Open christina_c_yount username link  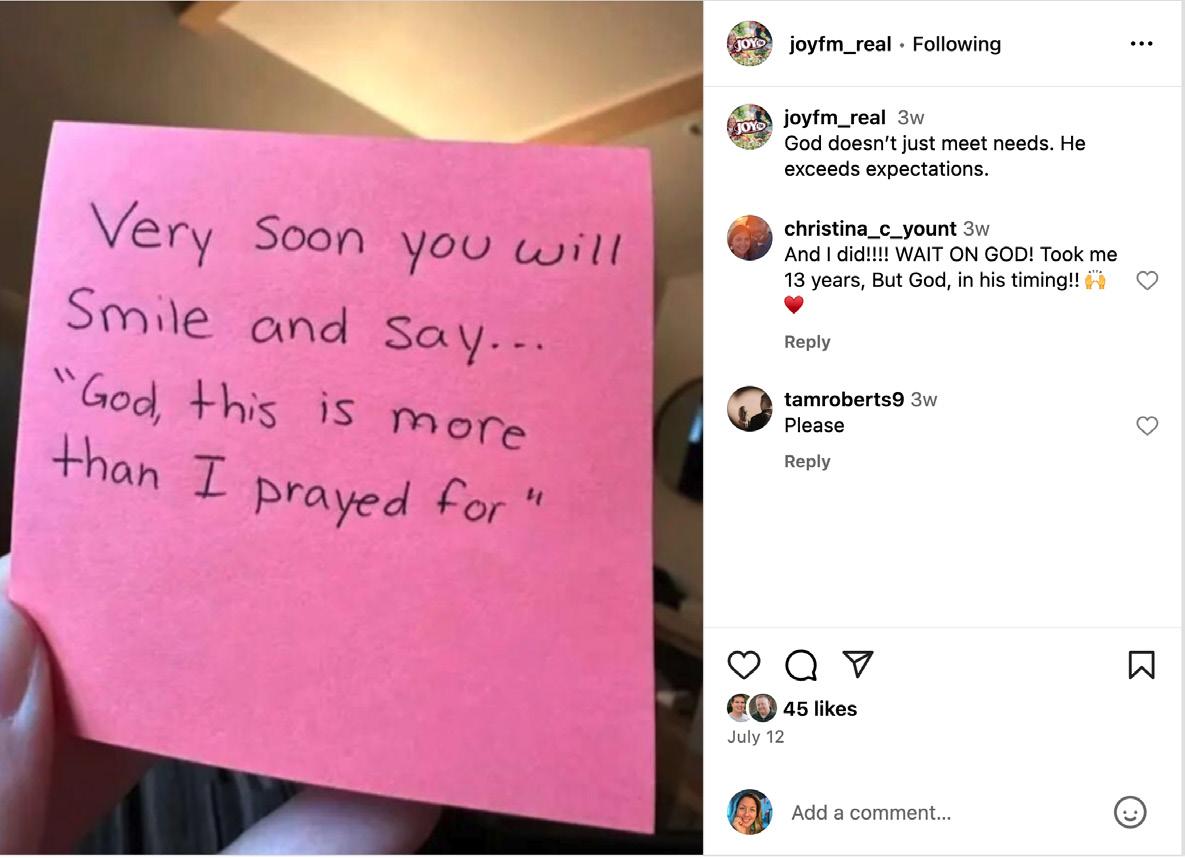coord(870,228)
